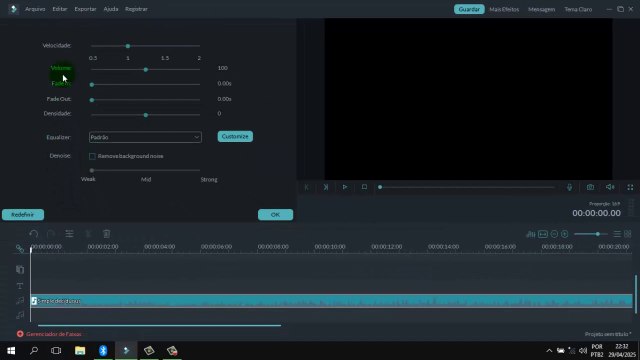Switch to Tema Claro
The width and height of the screenshot is (640, 360).
[578, 9]
